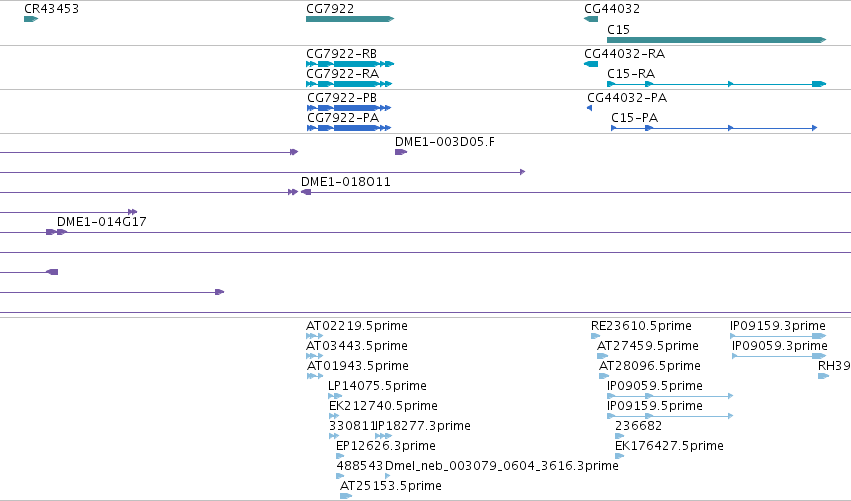Click the CG7922 gene name label
The image size is (851, 501).
pyautogui.click(x=330, y=9)
